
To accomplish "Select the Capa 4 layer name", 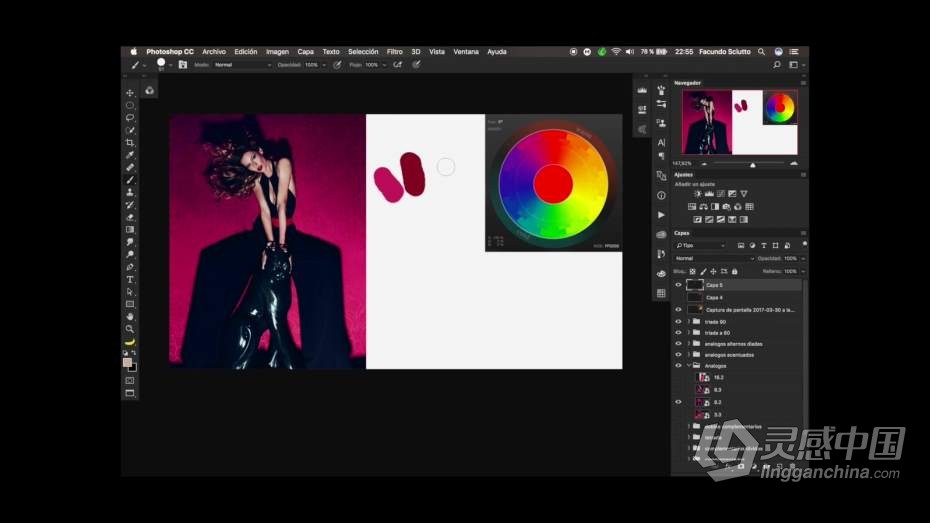I will pyautogui.click(x=714, y=298).
